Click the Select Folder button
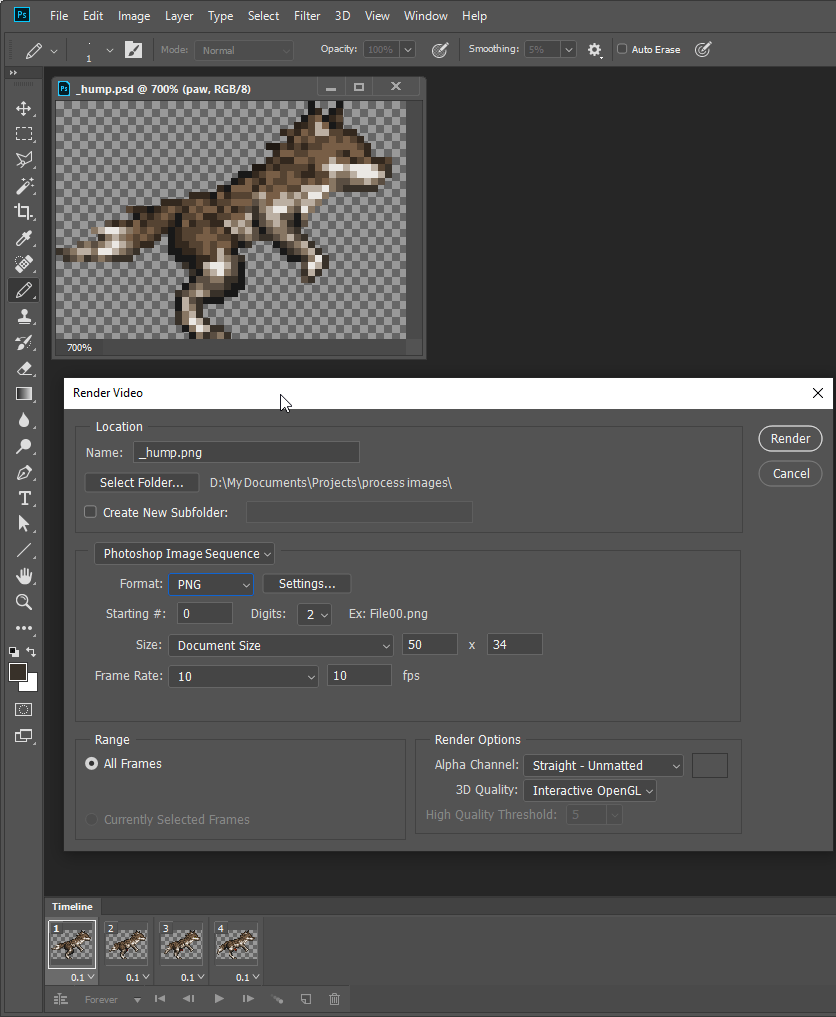 pyautogui.click(x=142, y=483)
